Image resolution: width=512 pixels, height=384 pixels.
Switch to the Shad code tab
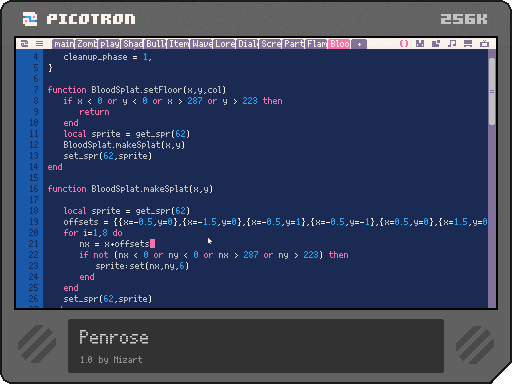tap(133, 44)
